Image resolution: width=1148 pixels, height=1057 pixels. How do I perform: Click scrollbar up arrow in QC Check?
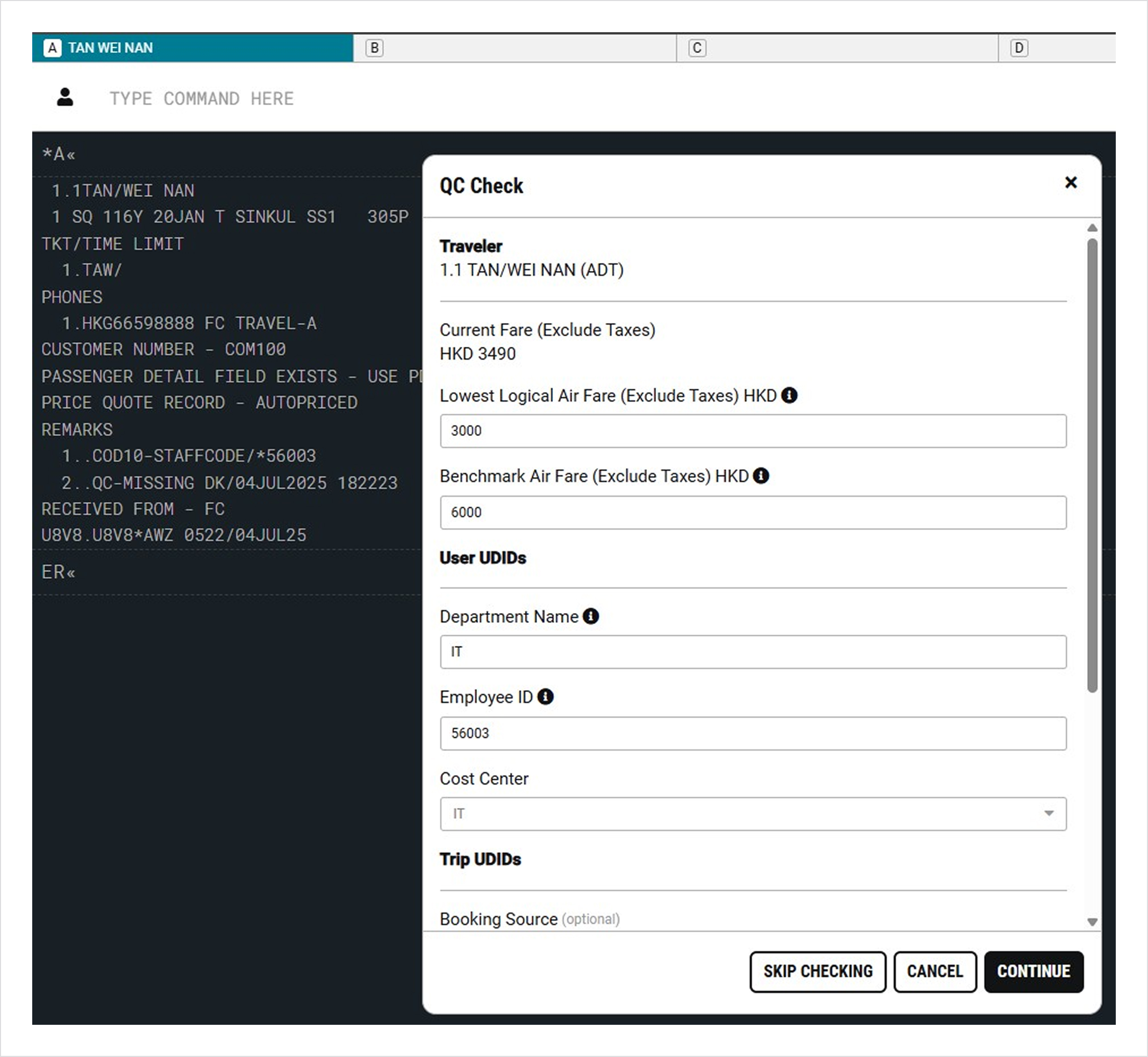click(x=1093, y=228)
